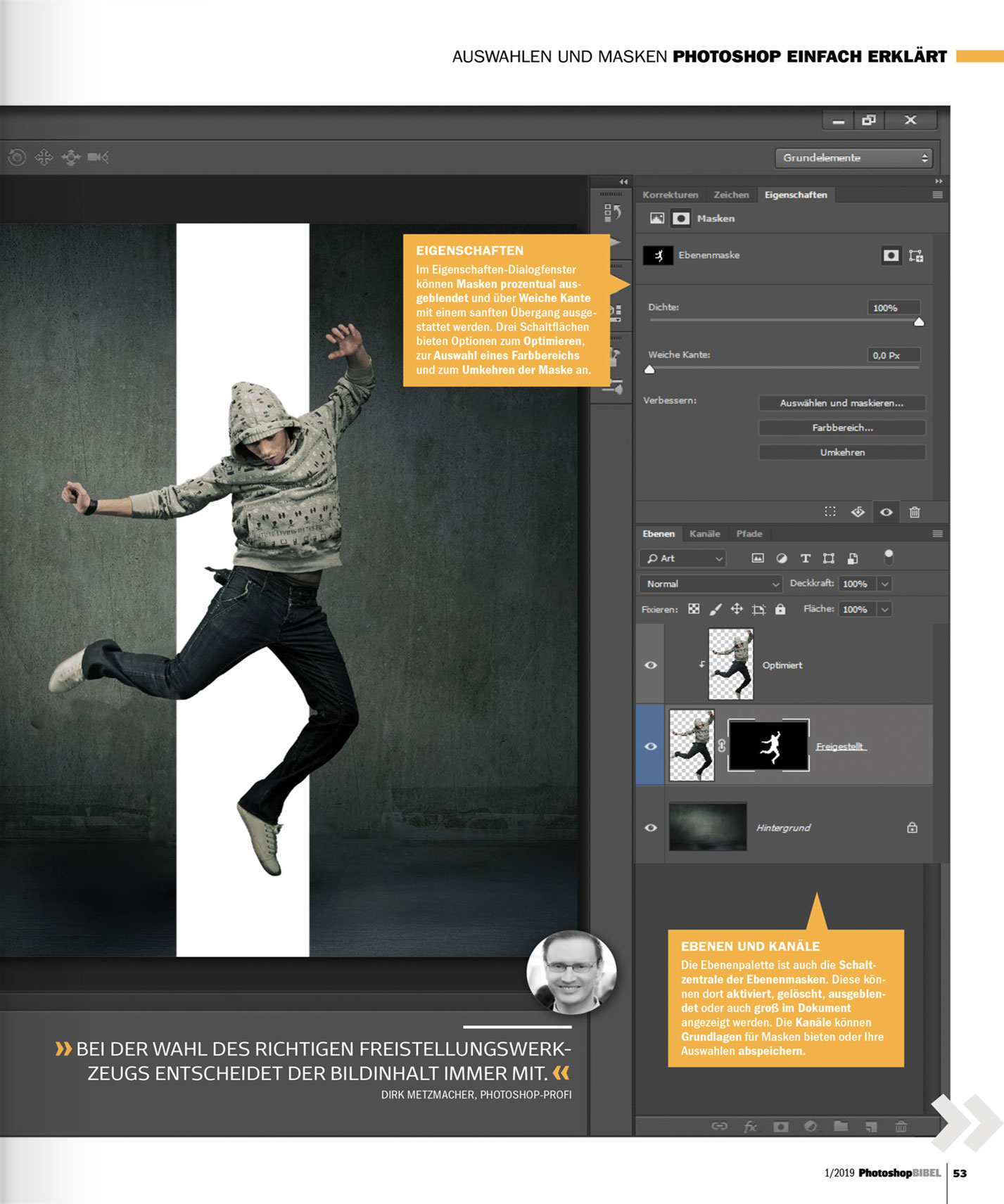1004x1204 pixels.
Task: Filter layers by pixel layers icon
Action: tap(758, 558)
